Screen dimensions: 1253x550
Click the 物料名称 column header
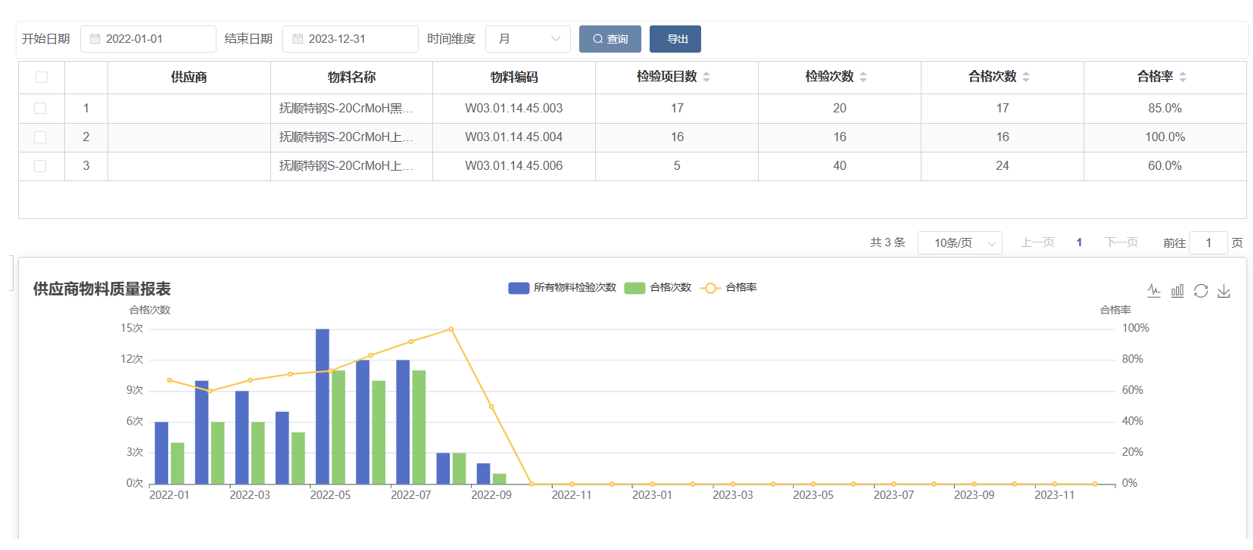(352, 77)
